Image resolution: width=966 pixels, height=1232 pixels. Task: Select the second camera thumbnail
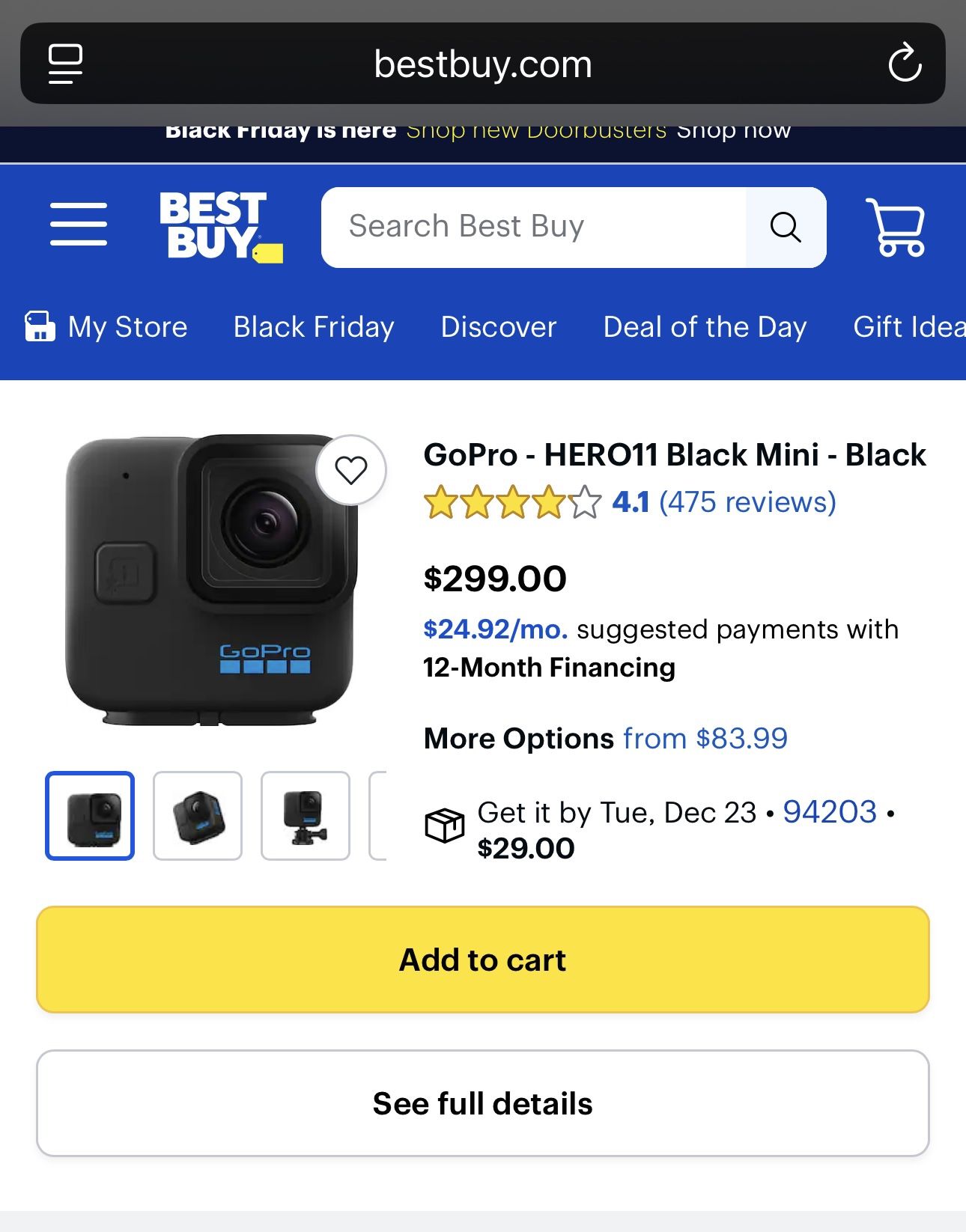click(x=196, y=816)
